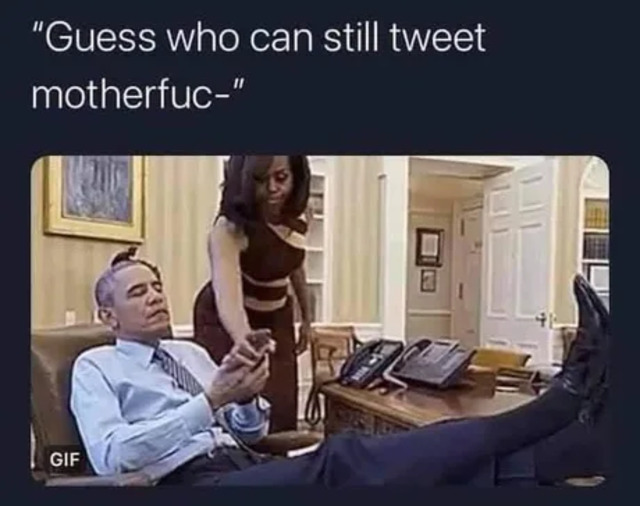This screenshot has width=640, height=506.
Task: Click the gold-framed painting on the wall
Action: coord(95,198)
